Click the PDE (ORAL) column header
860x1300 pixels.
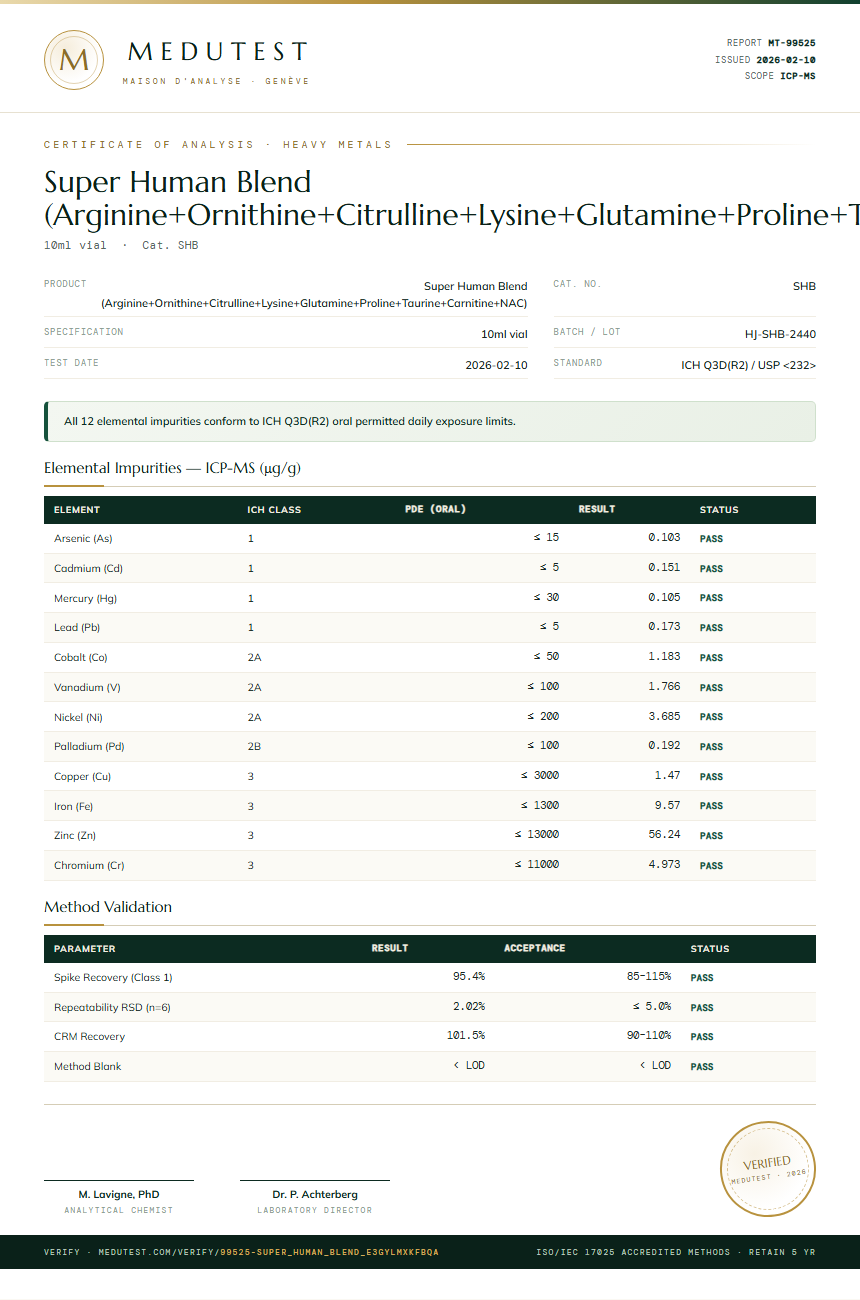tap(435, 510)
